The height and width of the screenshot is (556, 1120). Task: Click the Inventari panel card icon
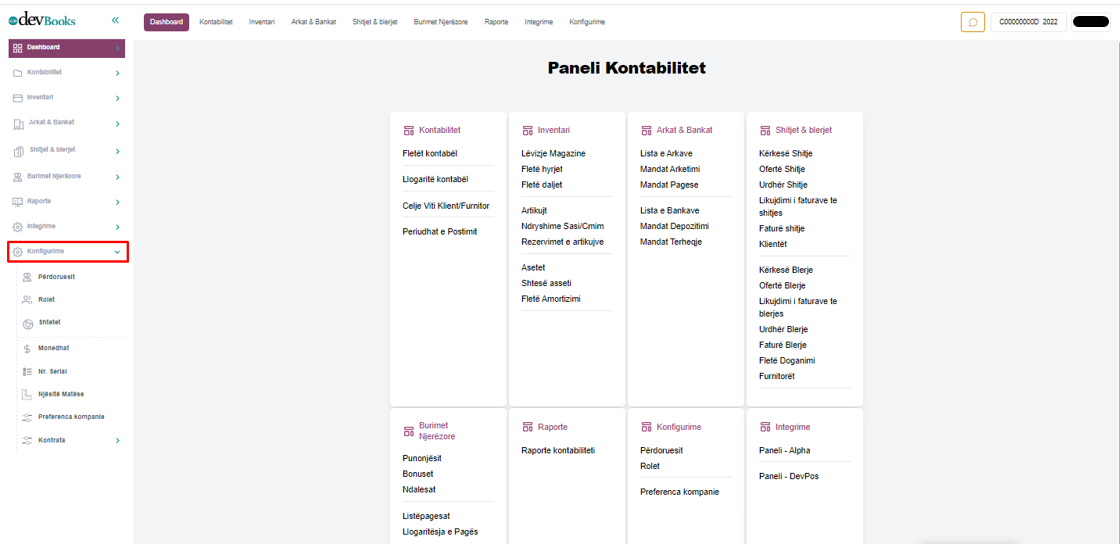click(x=527, y=130)
